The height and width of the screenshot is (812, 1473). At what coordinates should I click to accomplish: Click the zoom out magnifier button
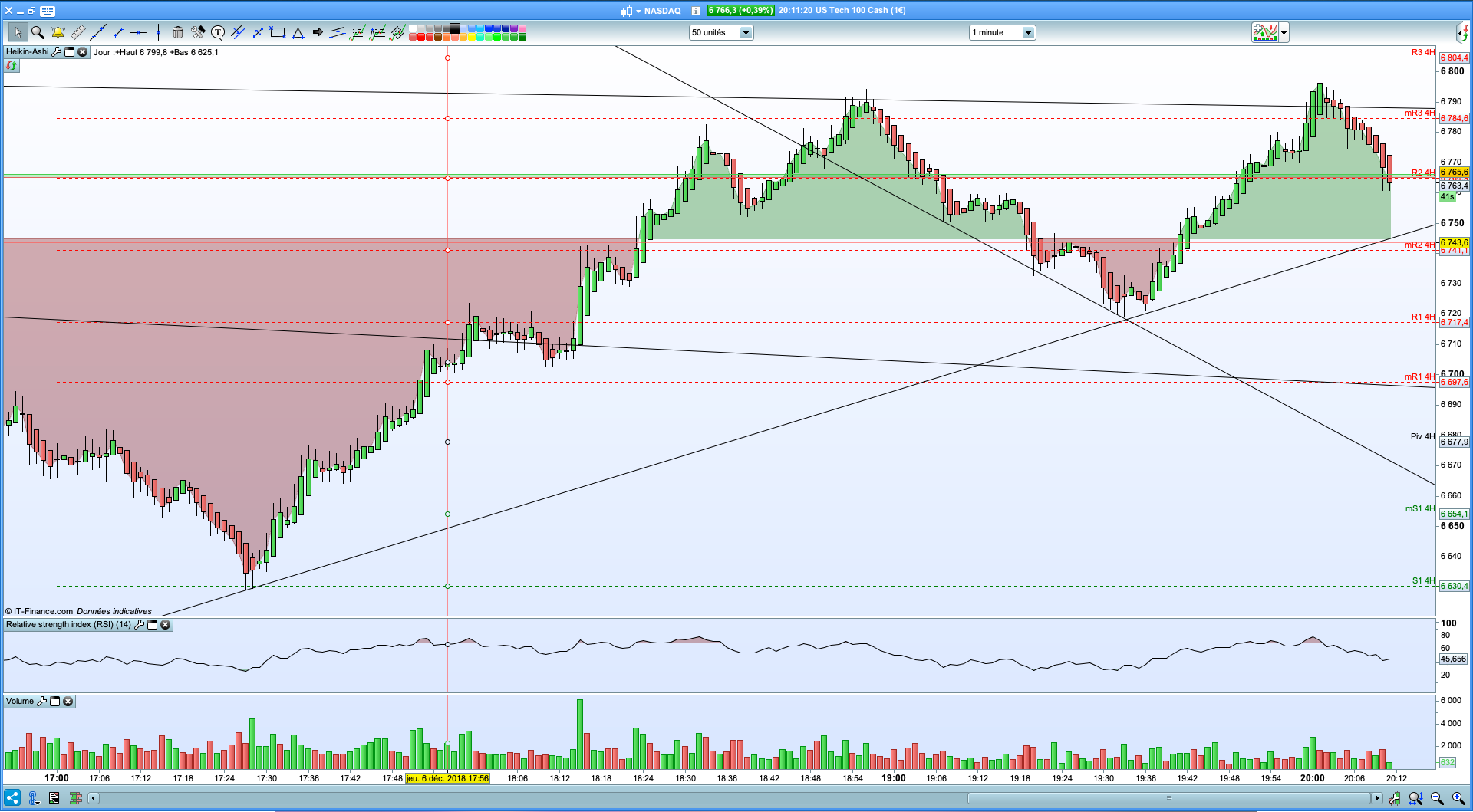click(x=1437, y=798)
